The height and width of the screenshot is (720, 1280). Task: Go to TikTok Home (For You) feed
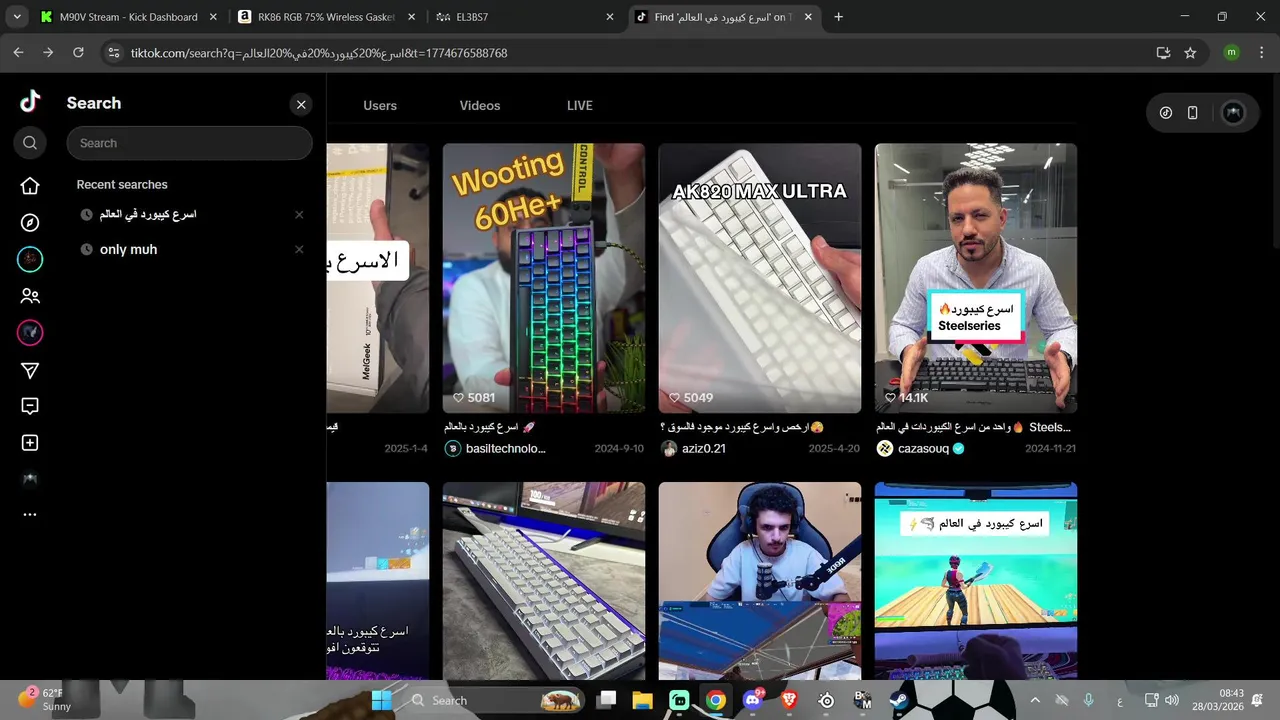click(x=30, y=186)
